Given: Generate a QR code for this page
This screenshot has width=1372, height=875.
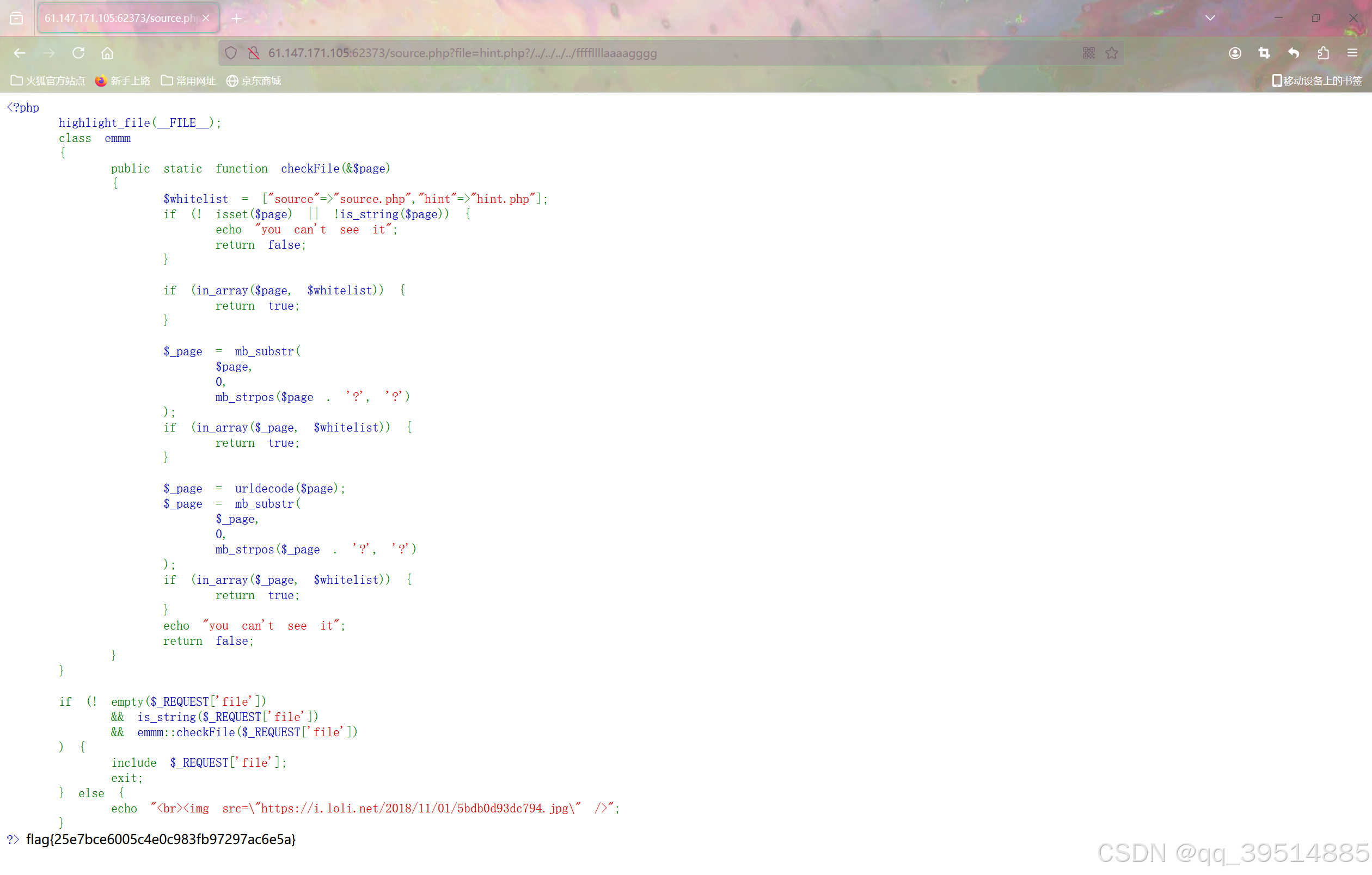Looking at the screenshot, I should point(1088,53).
